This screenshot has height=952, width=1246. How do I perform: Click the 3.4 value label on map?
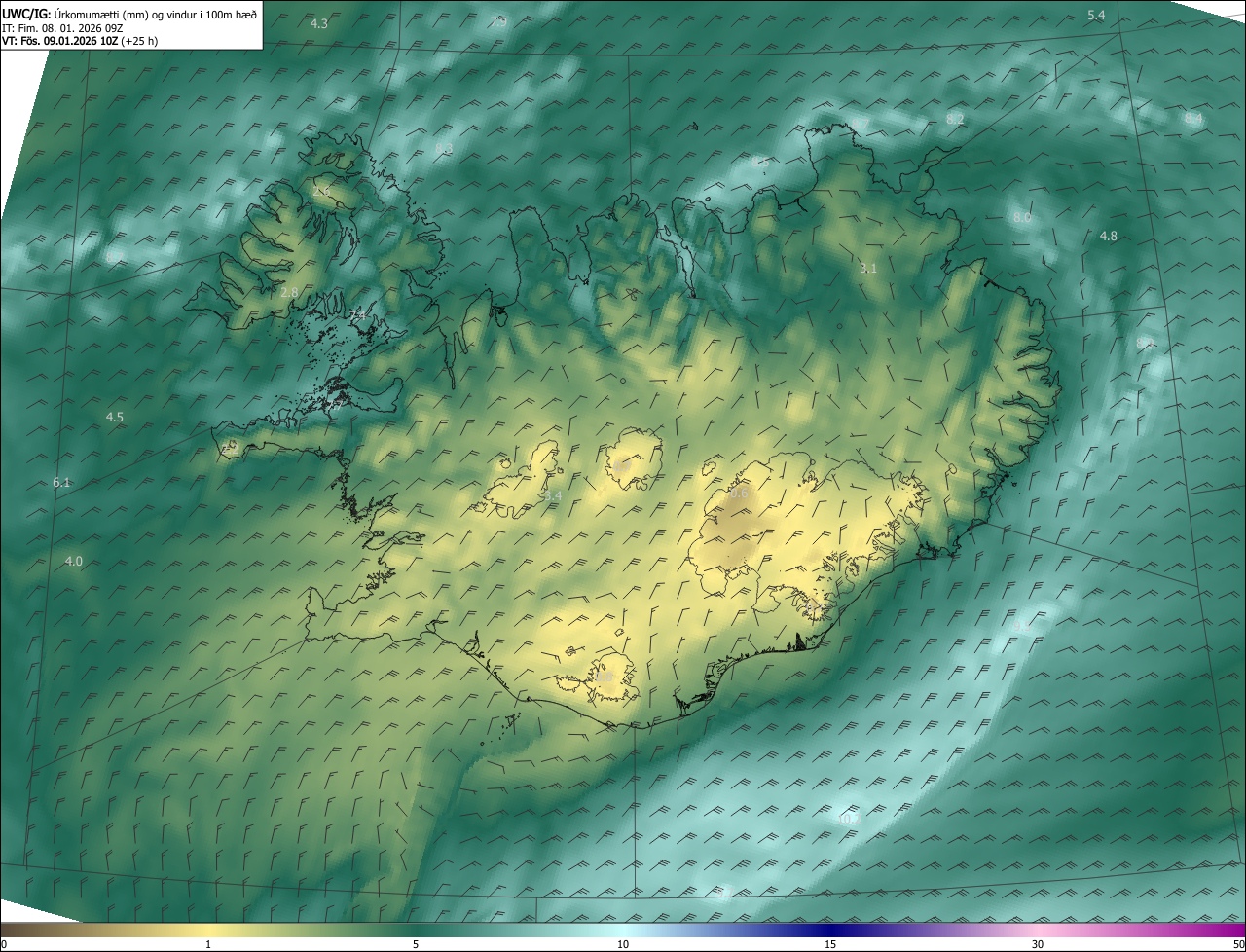tap(552, 496)
